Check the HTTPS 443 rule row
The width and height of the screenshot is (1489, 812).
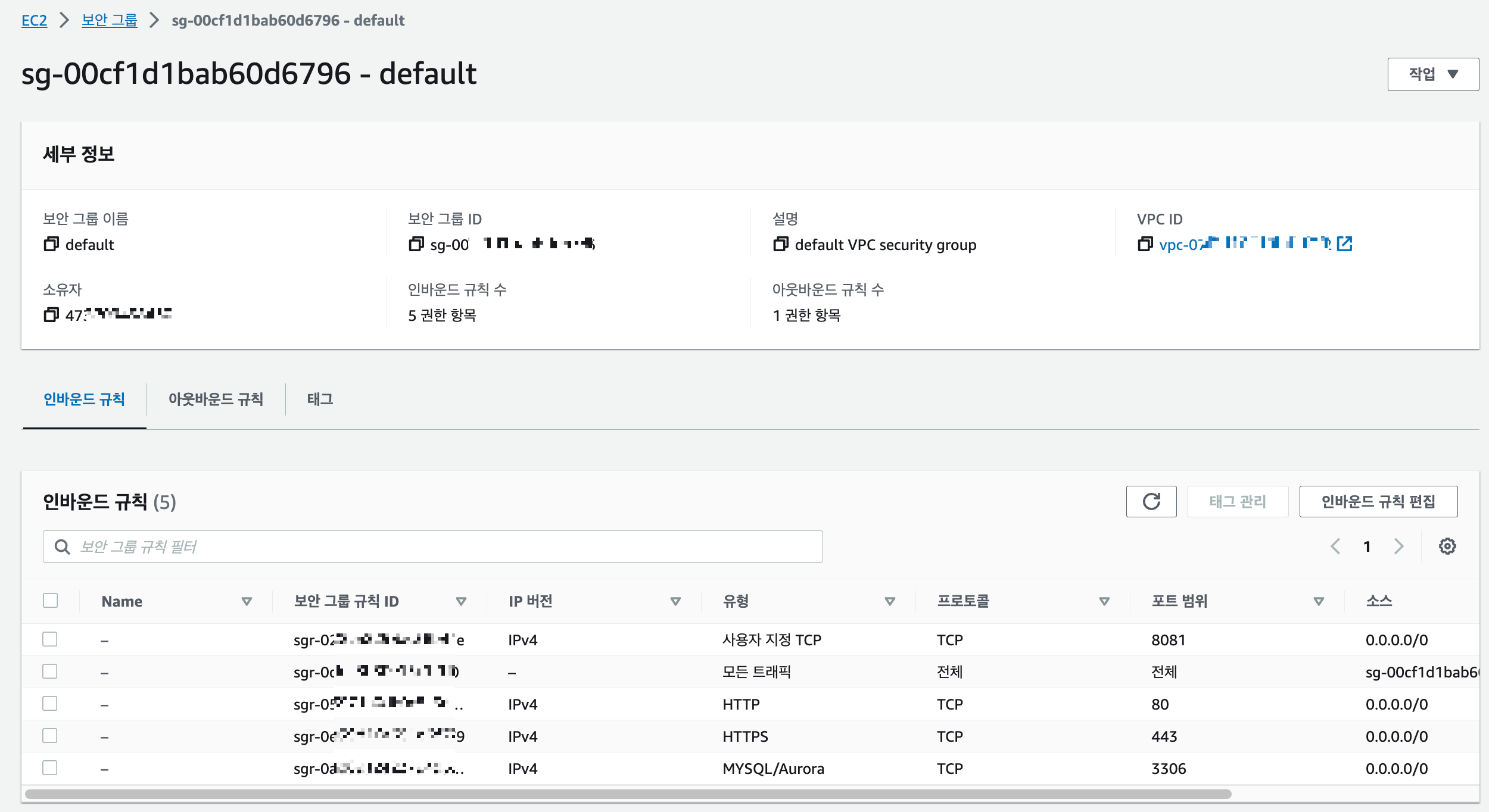(50, 736)
